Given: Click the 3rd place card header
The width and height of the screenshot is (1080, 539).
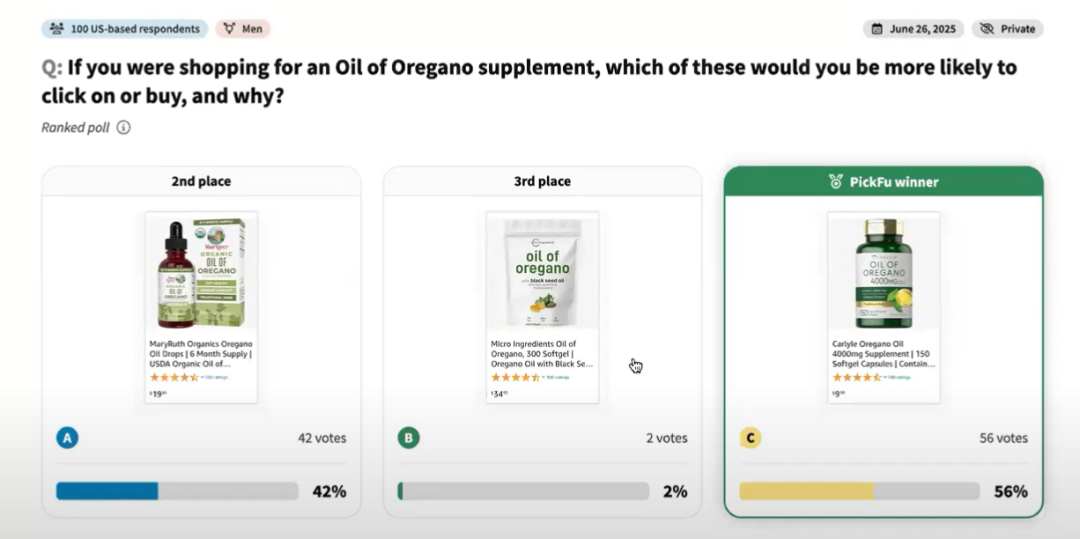Looking at the screenshot, I should 543,182.
